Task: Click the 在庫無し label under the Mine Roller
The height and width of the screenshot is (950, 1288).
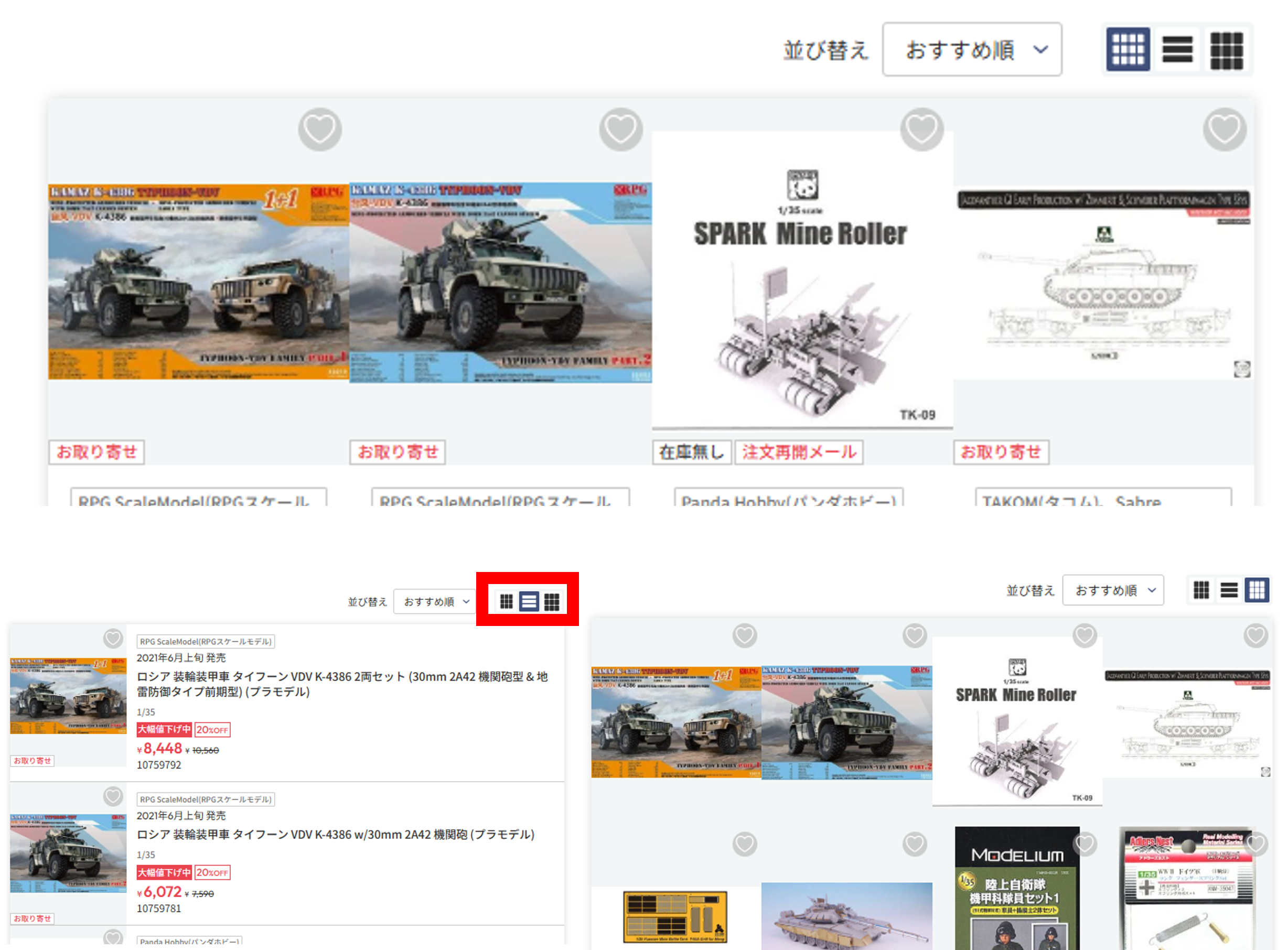Action: (x=692, y=452)
